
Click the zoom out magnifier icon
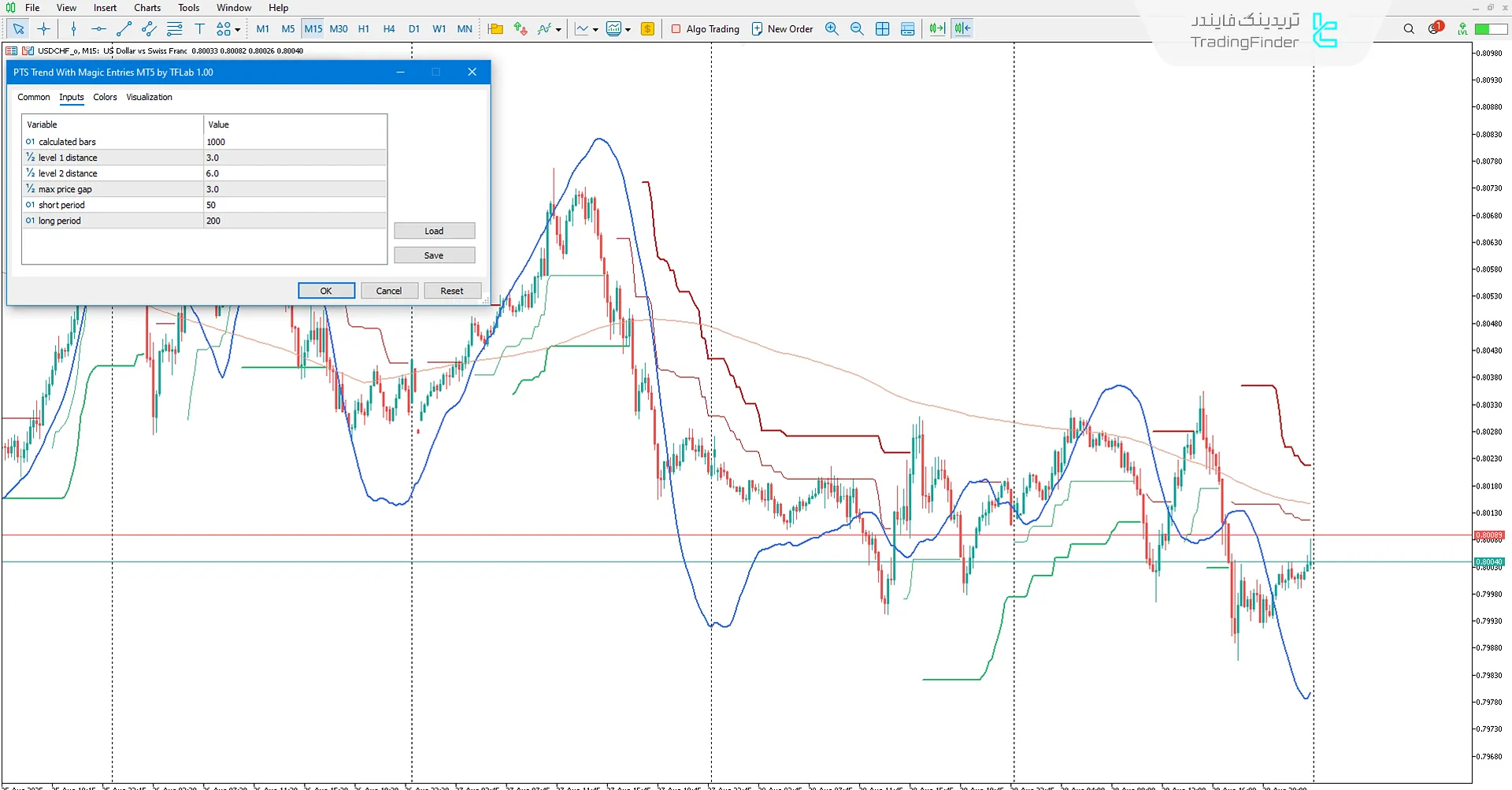click(x=857, y=29)
